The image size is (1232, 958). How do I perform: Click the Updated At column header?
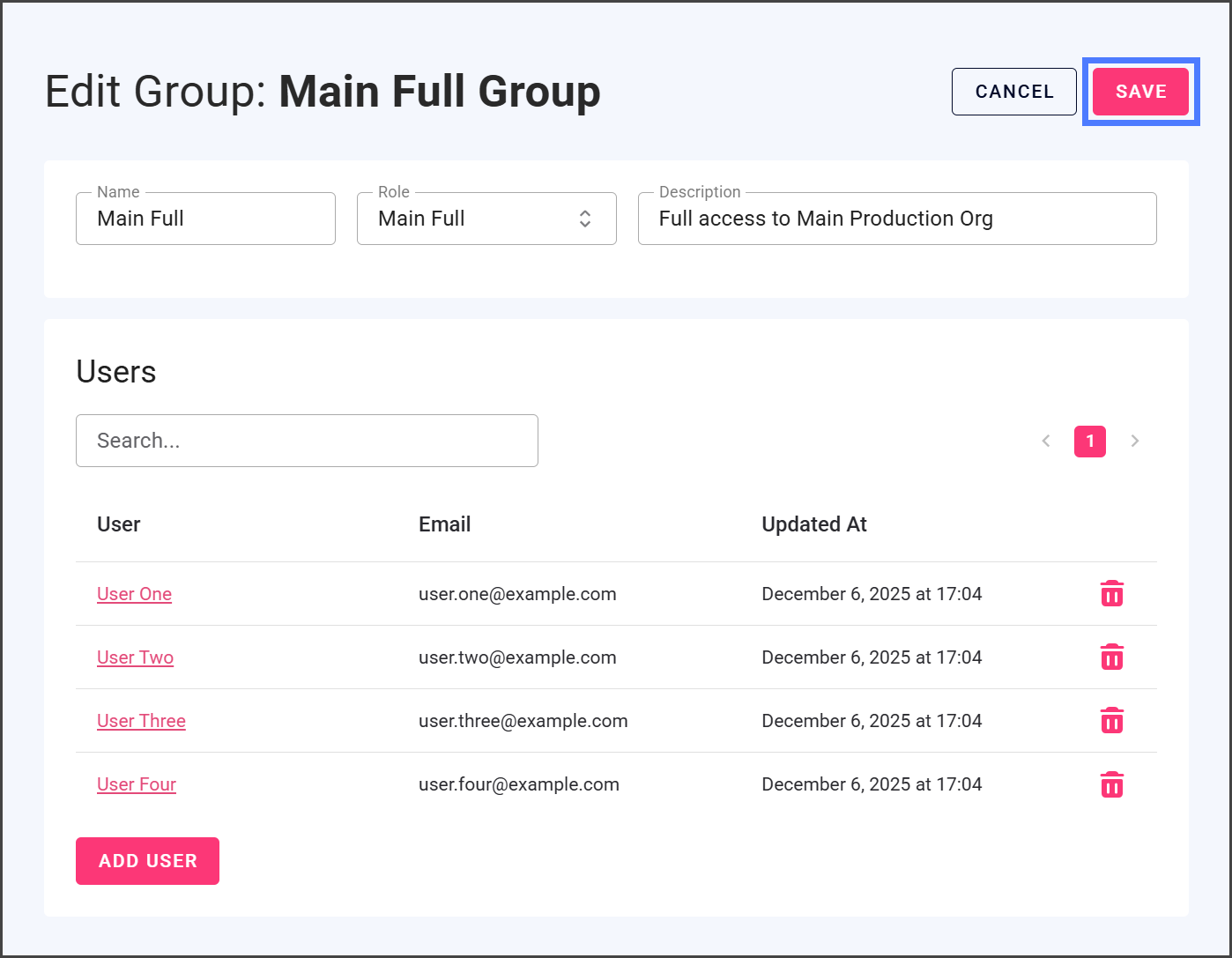(x=813, y=524)
